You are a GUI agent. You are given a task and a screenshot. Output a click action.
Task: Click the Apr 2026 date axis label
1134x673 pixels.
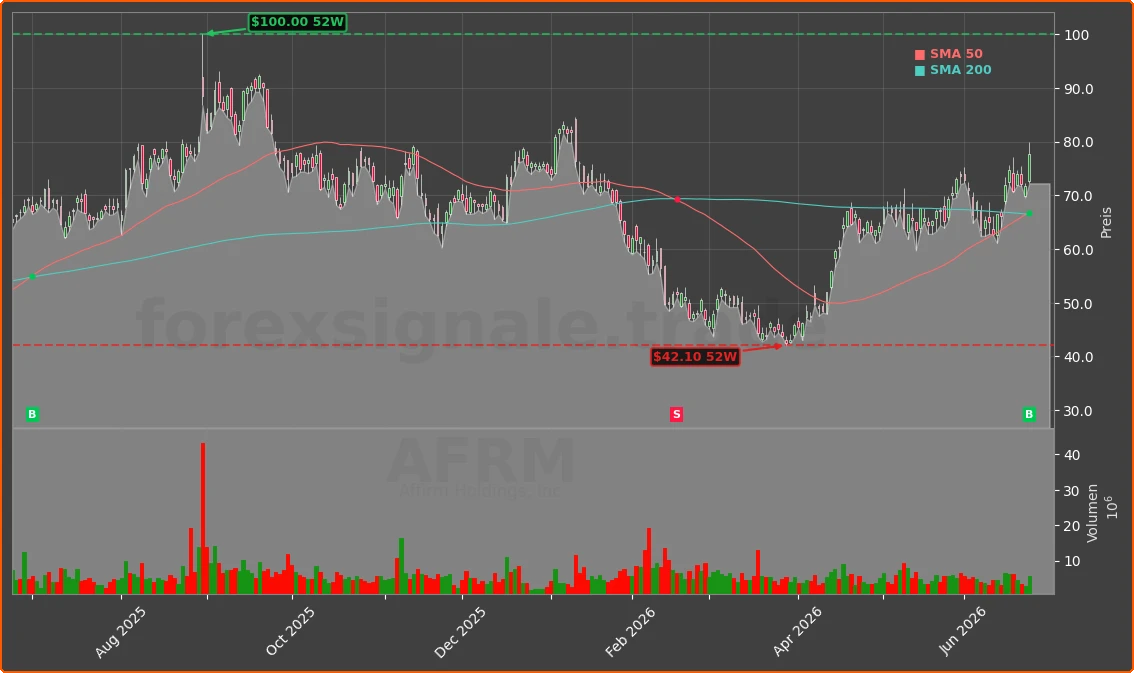click(x=797, y=631)
